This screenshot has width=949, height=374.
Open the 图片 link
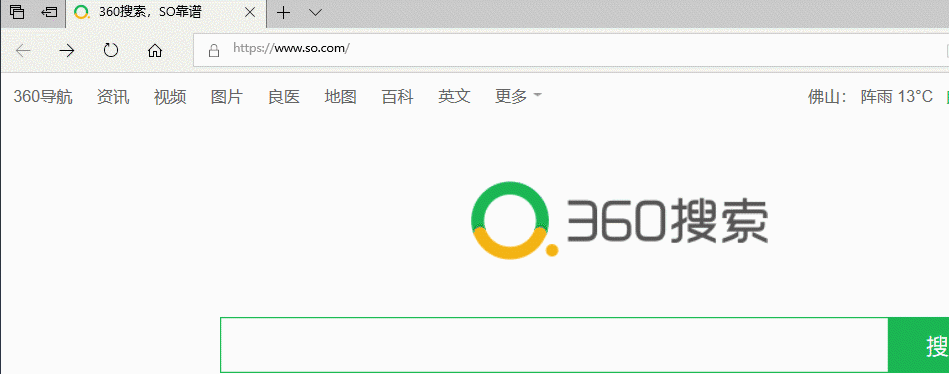click(x=227, y=97)
